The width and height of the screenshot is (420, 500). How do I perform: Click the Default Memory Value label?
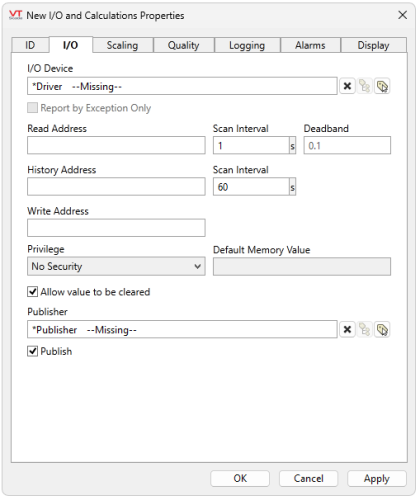tap(261, 250)
